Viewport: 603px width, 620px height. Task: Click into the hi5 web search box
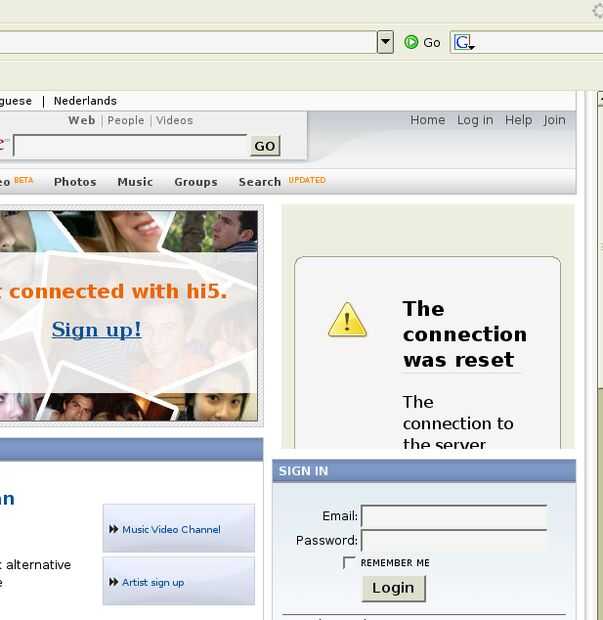130,146
